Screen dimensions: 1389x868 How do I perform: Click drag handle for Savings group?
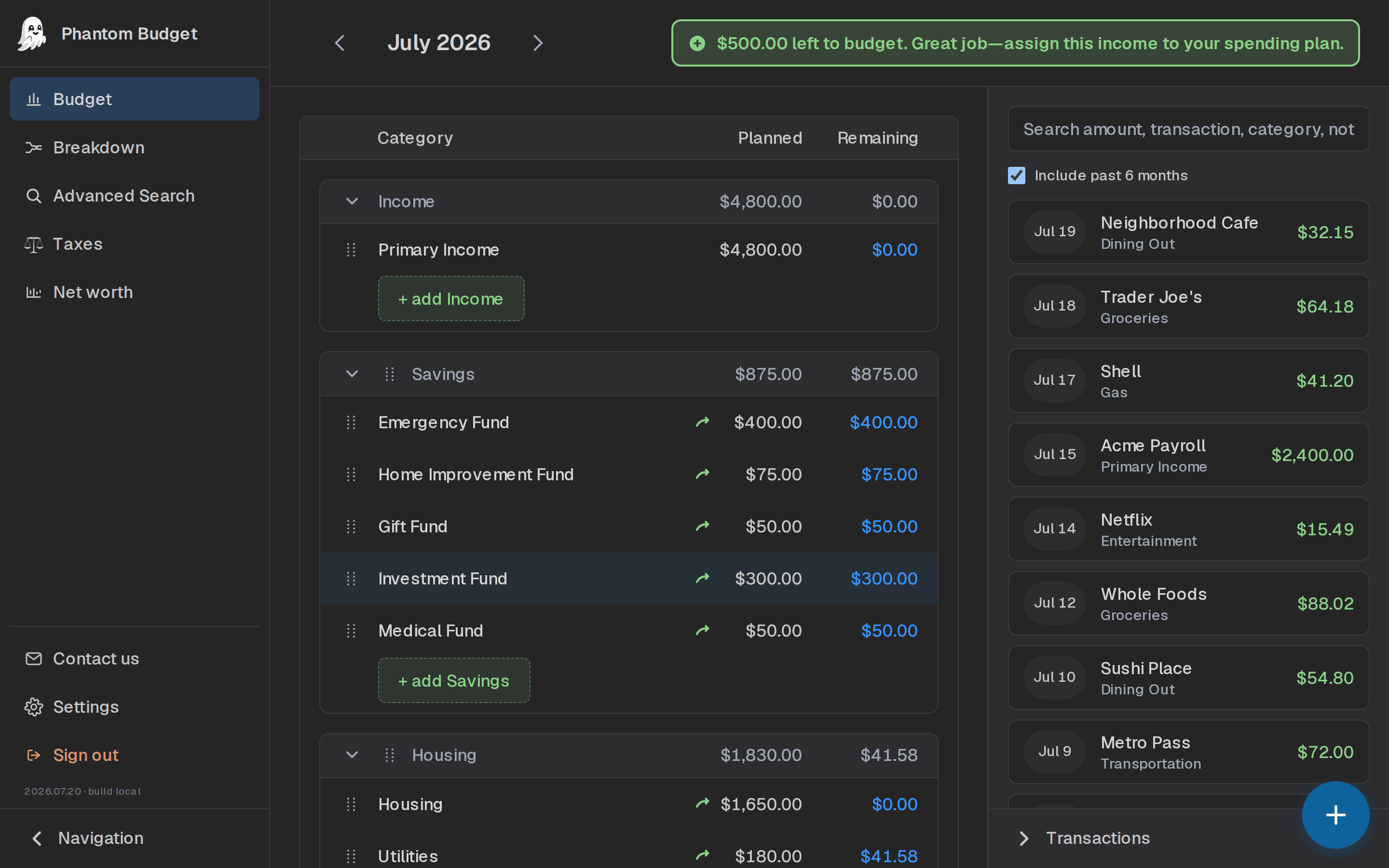(390, 374)
